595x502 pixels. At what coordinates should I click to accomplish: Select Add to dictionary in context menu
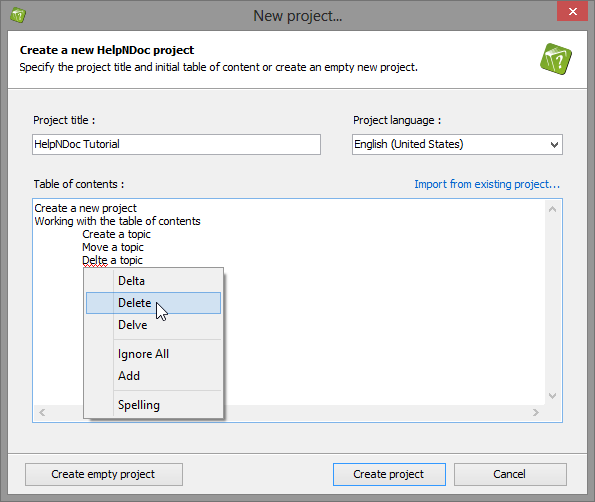pyautogui.click(x=153, y=376)
